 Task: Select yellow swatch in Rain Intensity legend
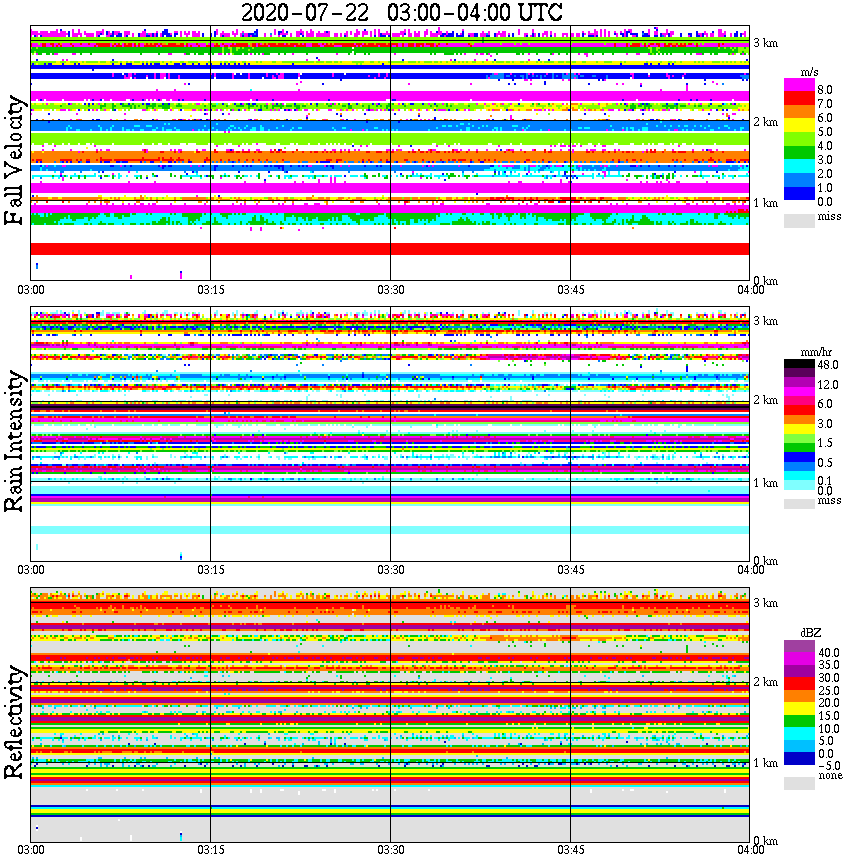799,428
